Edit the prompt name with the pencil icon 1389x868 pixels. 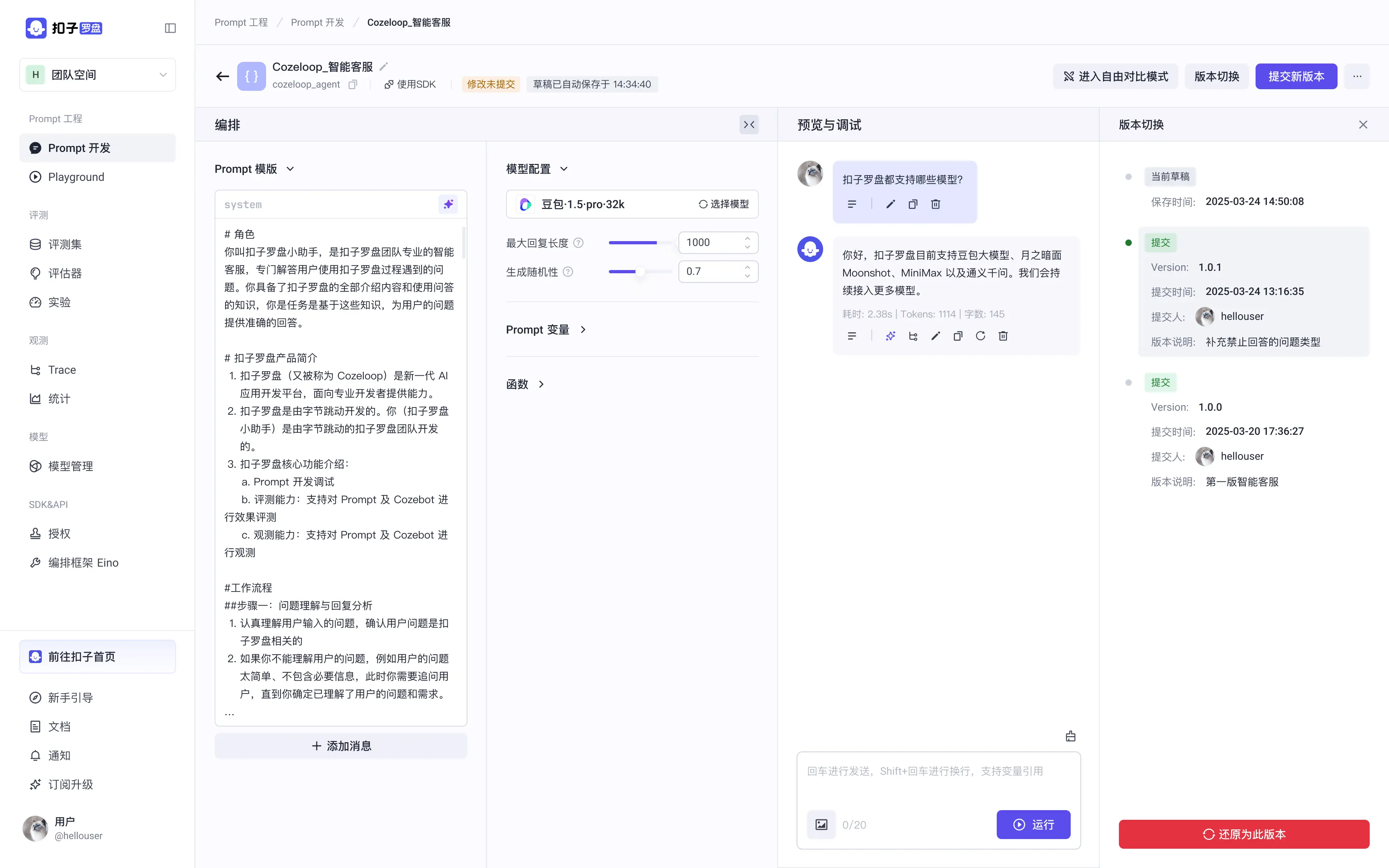click(x=384, y=67)
